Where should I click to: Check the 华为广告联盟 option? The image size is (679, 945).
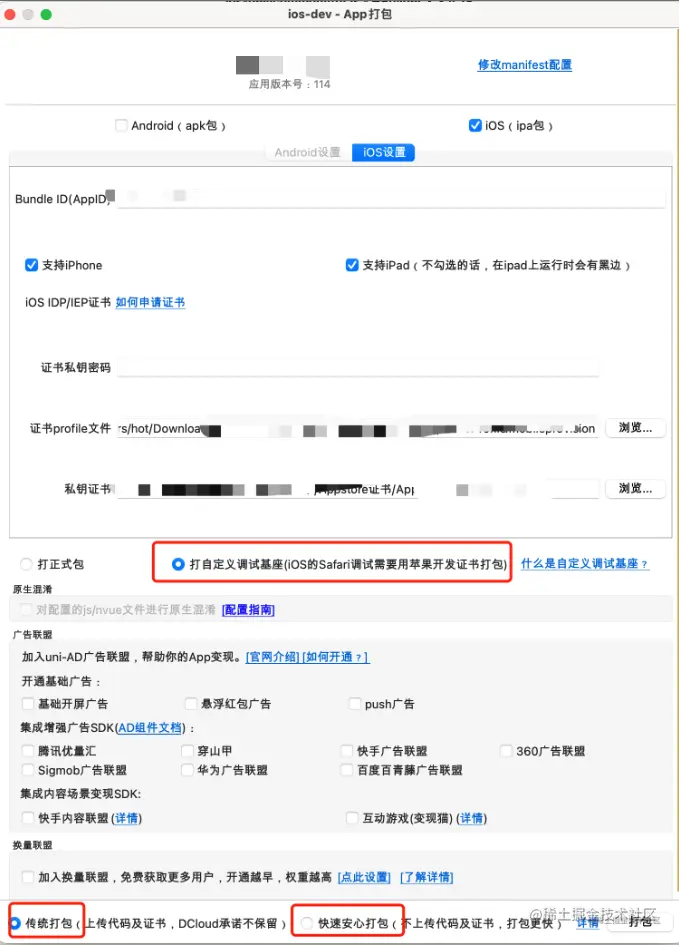coord(187,770)
